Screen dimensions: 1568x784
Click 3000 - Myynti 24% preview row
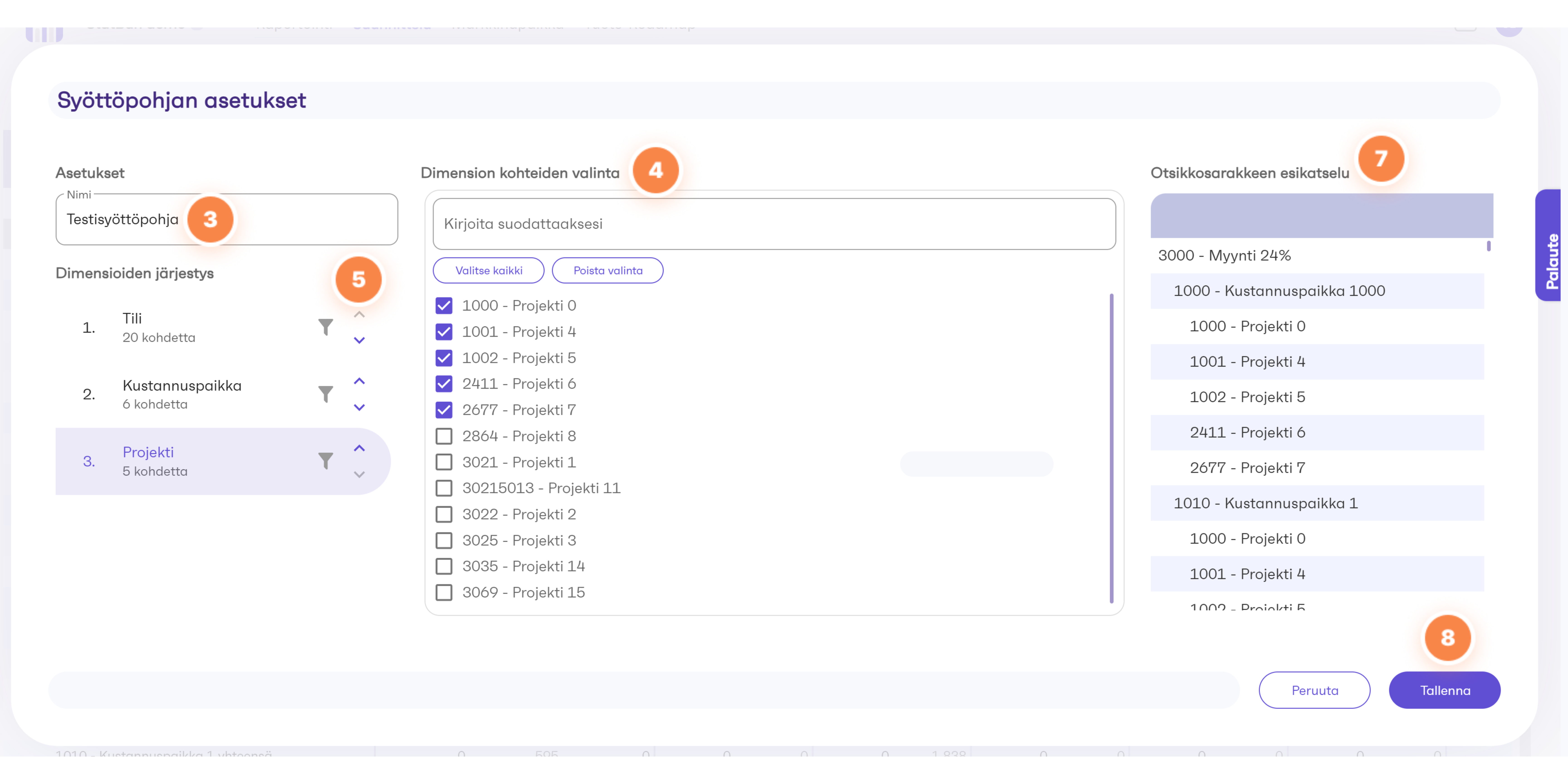click(x=1317, y=256)
